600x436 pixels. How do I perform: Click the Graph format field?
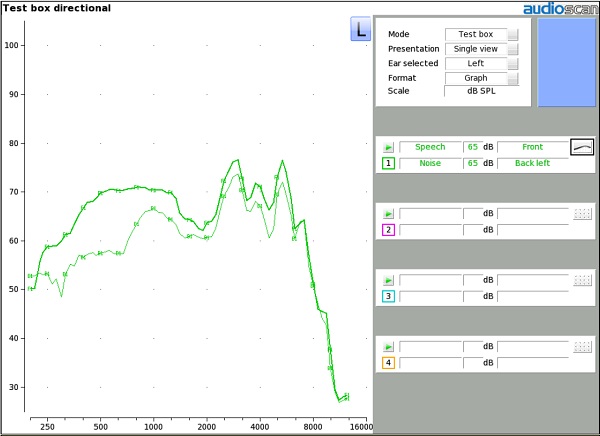(x=476, y=78)
